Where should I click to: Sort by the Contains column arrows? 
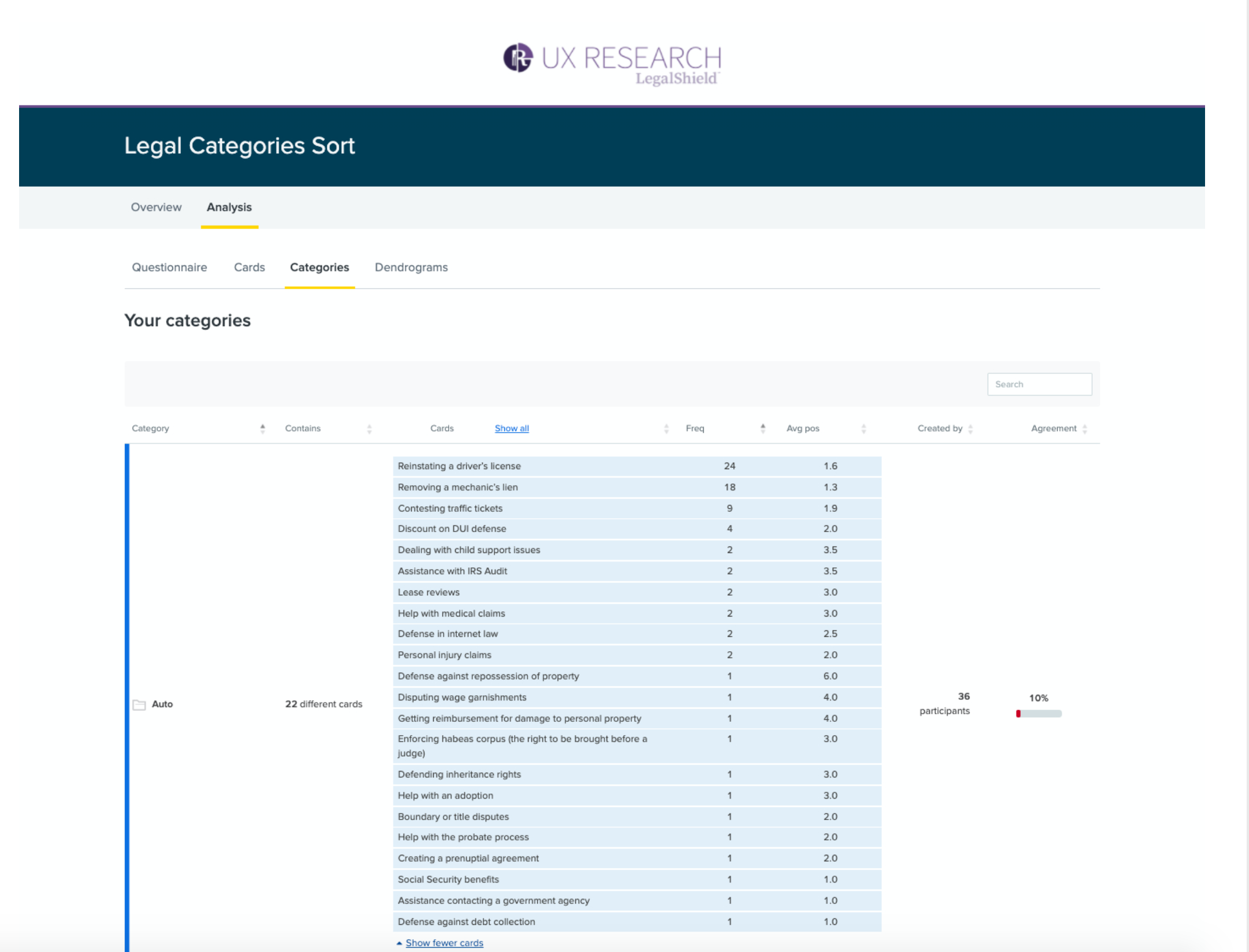[369, 429]
